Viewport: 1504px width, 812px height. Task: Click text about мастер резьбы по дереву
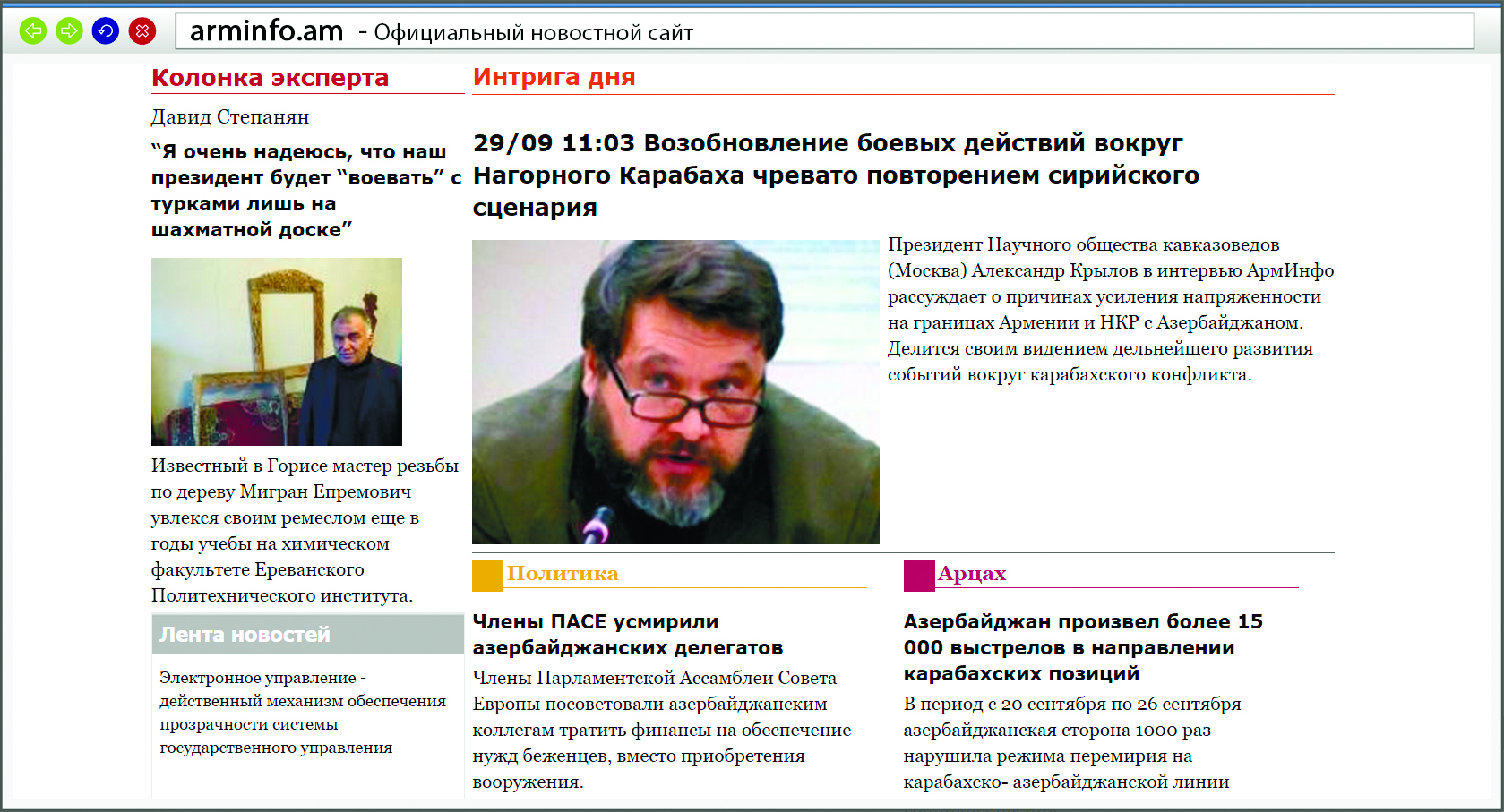coord(305,530)
